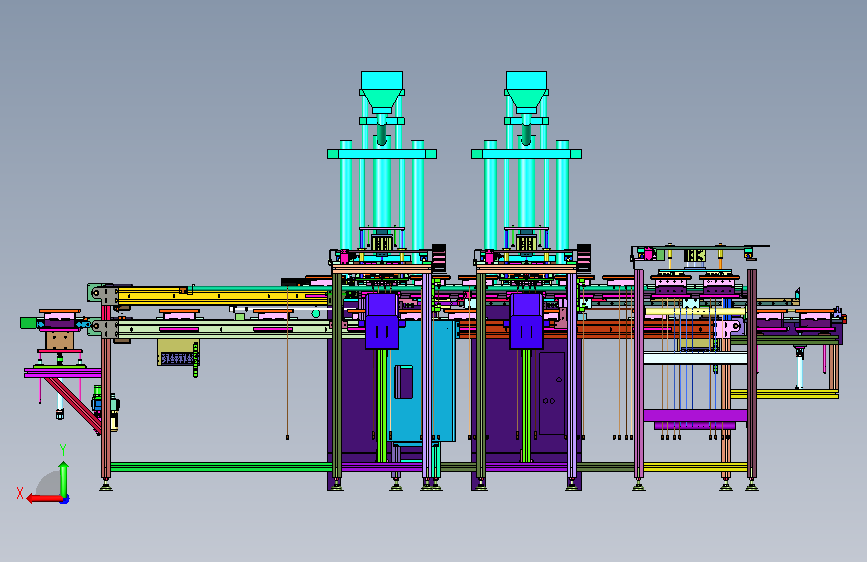The width and height of the screenshot is (867, 562).
Task: Click the green 'Y' axis label
Action: coord(63,450)
